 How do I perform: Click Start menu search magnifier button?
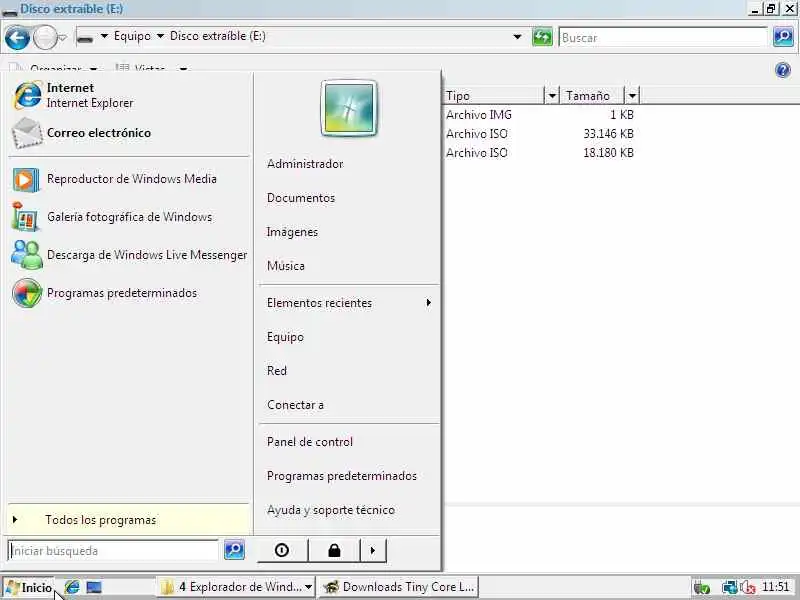tap(235, 550)
